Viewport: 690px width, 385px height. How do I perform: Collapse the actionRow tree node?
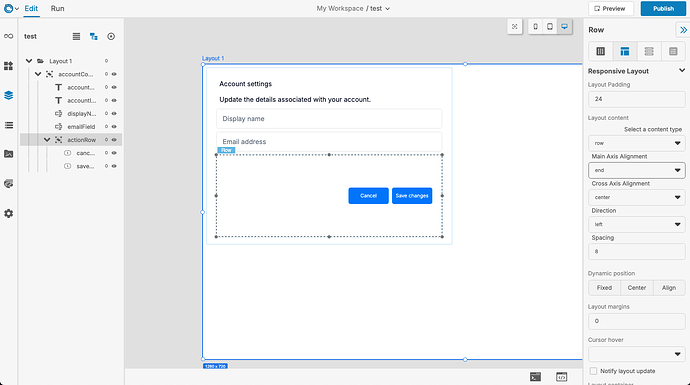pyautogui.click(x=47, y=140)
